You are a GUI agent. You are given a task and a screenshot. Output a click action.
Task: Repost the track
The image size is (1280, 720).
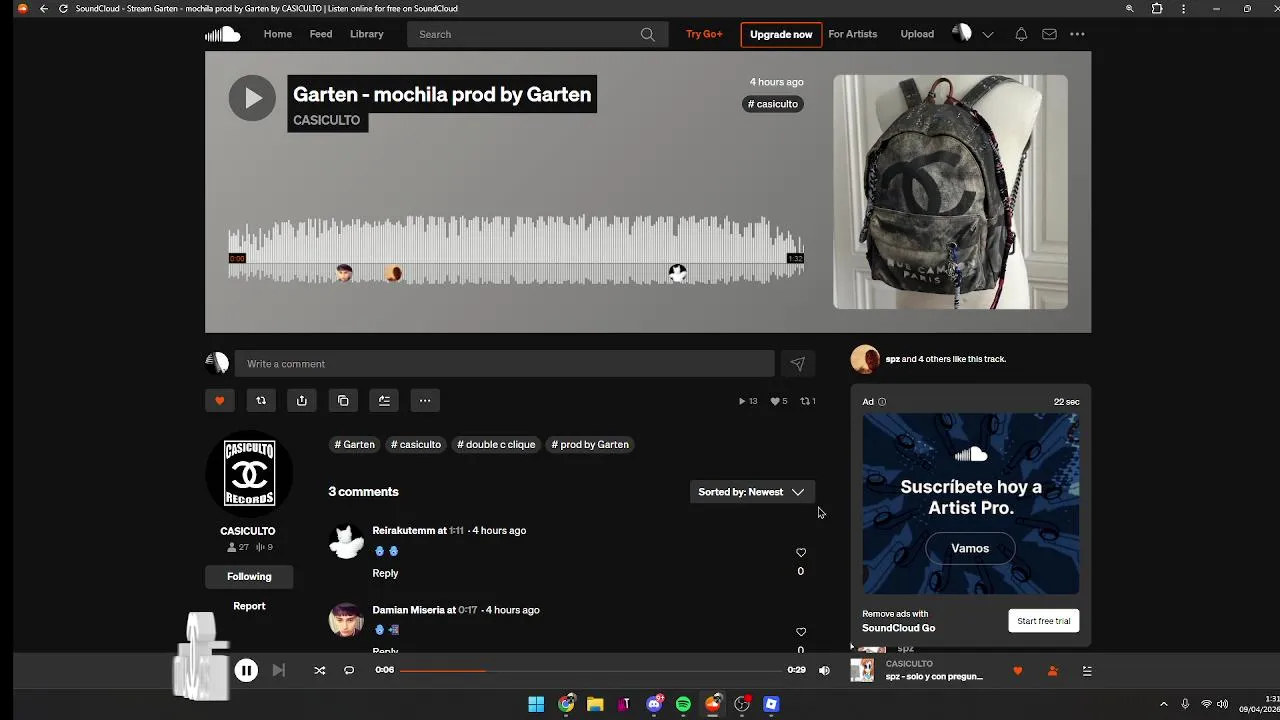pyautogui.click(x=261, y=401)
